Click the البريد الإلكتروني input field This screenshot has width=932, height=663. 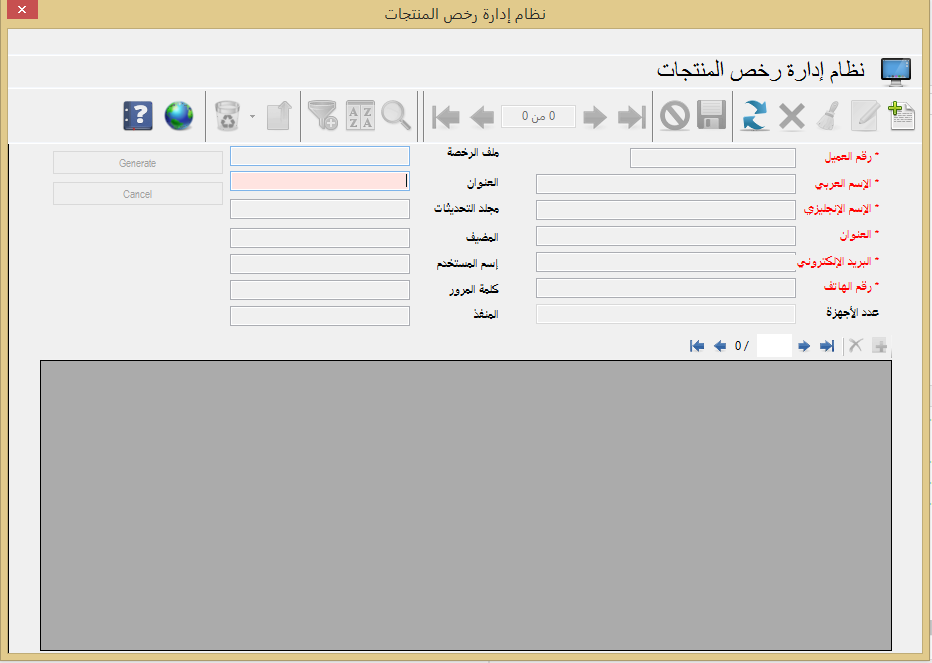[x=666, y=262]
